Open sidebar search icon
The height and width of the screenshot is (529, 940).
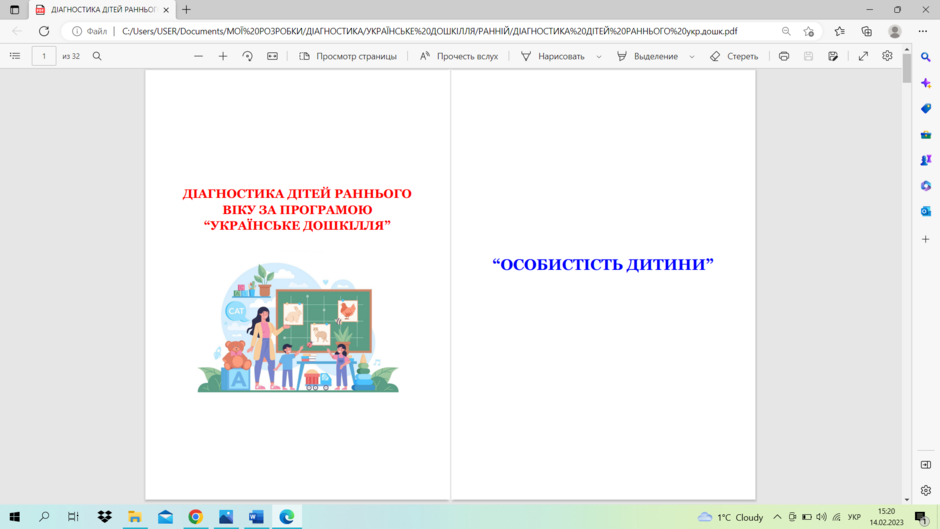[926, 57]
